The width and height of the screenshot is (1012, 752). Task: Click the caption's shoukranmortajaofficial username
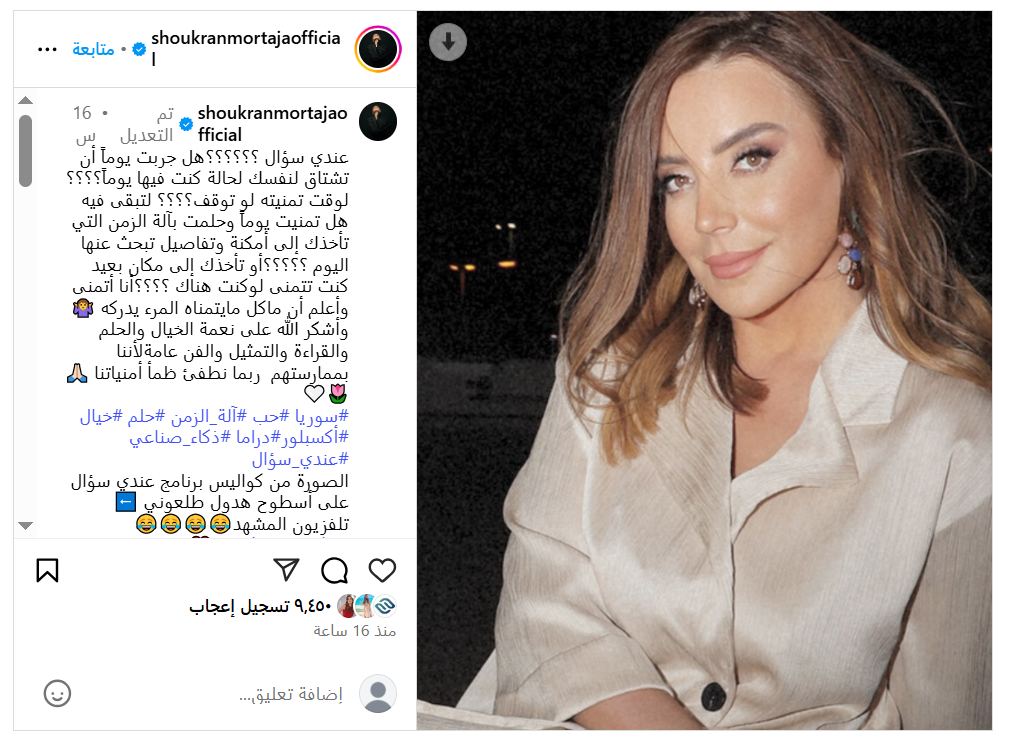272,124
